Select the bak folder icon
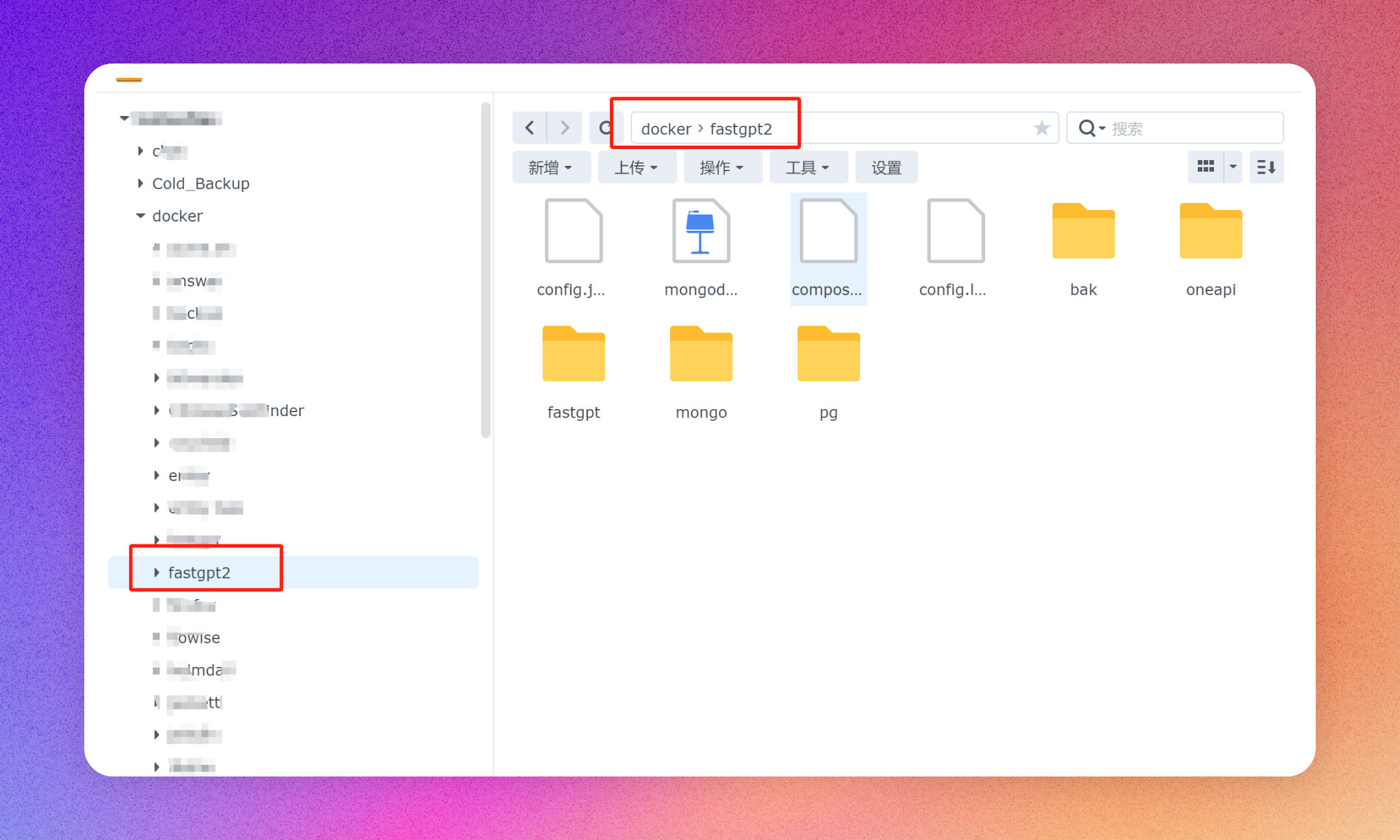Screen dimensions: 1400x840 click(x=1083, y=231)
